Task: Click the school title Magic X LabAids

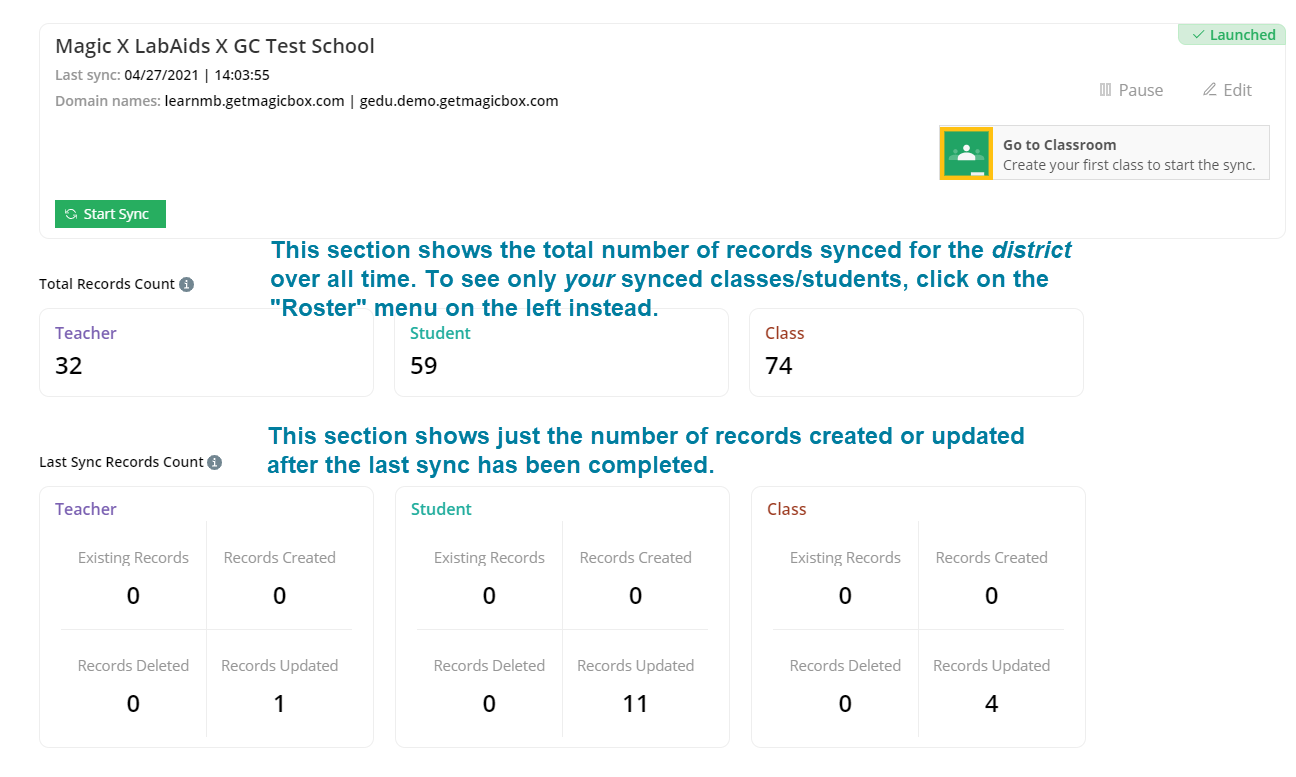Action: coord(215,46)
